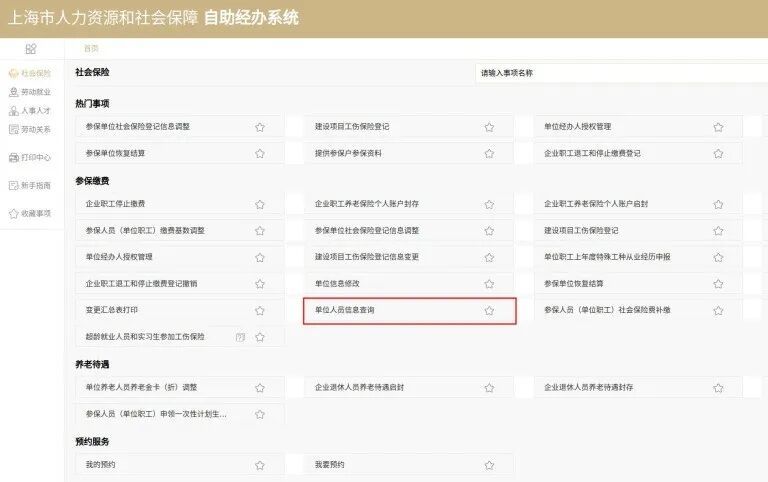Toggle the star for 企业职工养老保险个人账户封存
Image resolution: width=768 pixels, height=482 pixels.
[489, 204]
